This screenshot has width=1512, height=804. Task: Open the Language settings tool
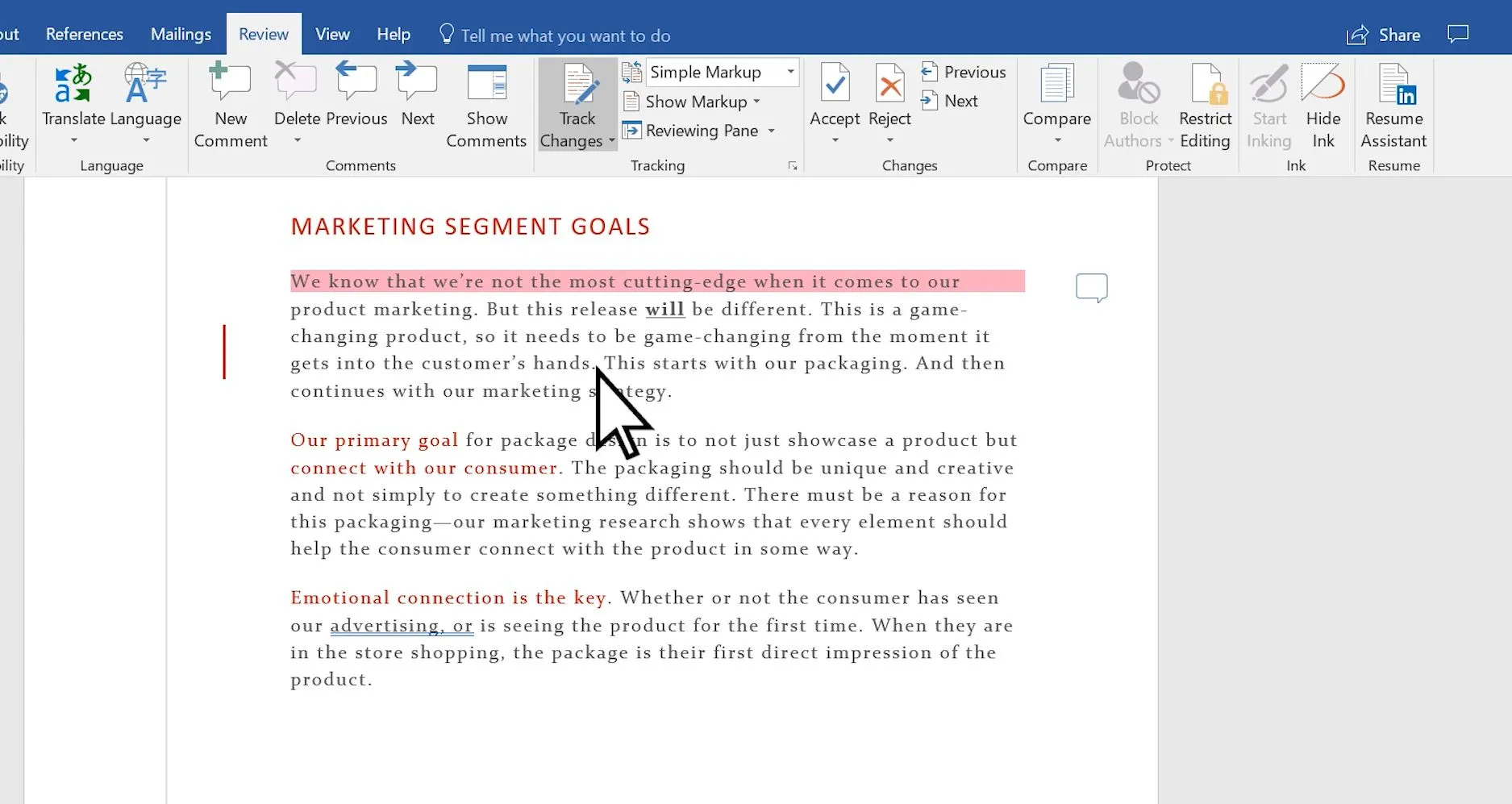click(144, 105)
